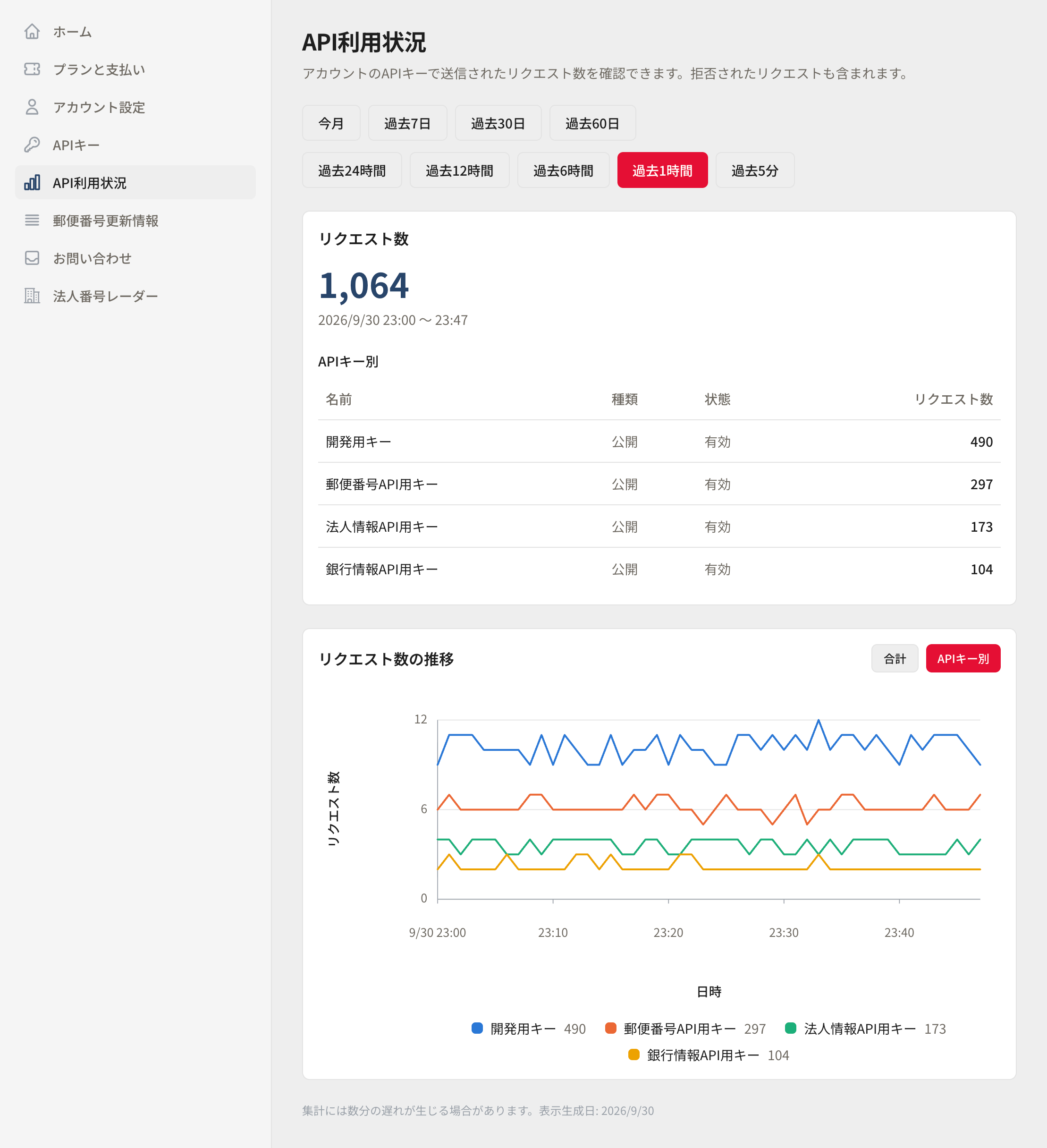The image size is (1047, 1148).
Task: Click the 開発用キー table row name
Action: click(x=358, y=442)
